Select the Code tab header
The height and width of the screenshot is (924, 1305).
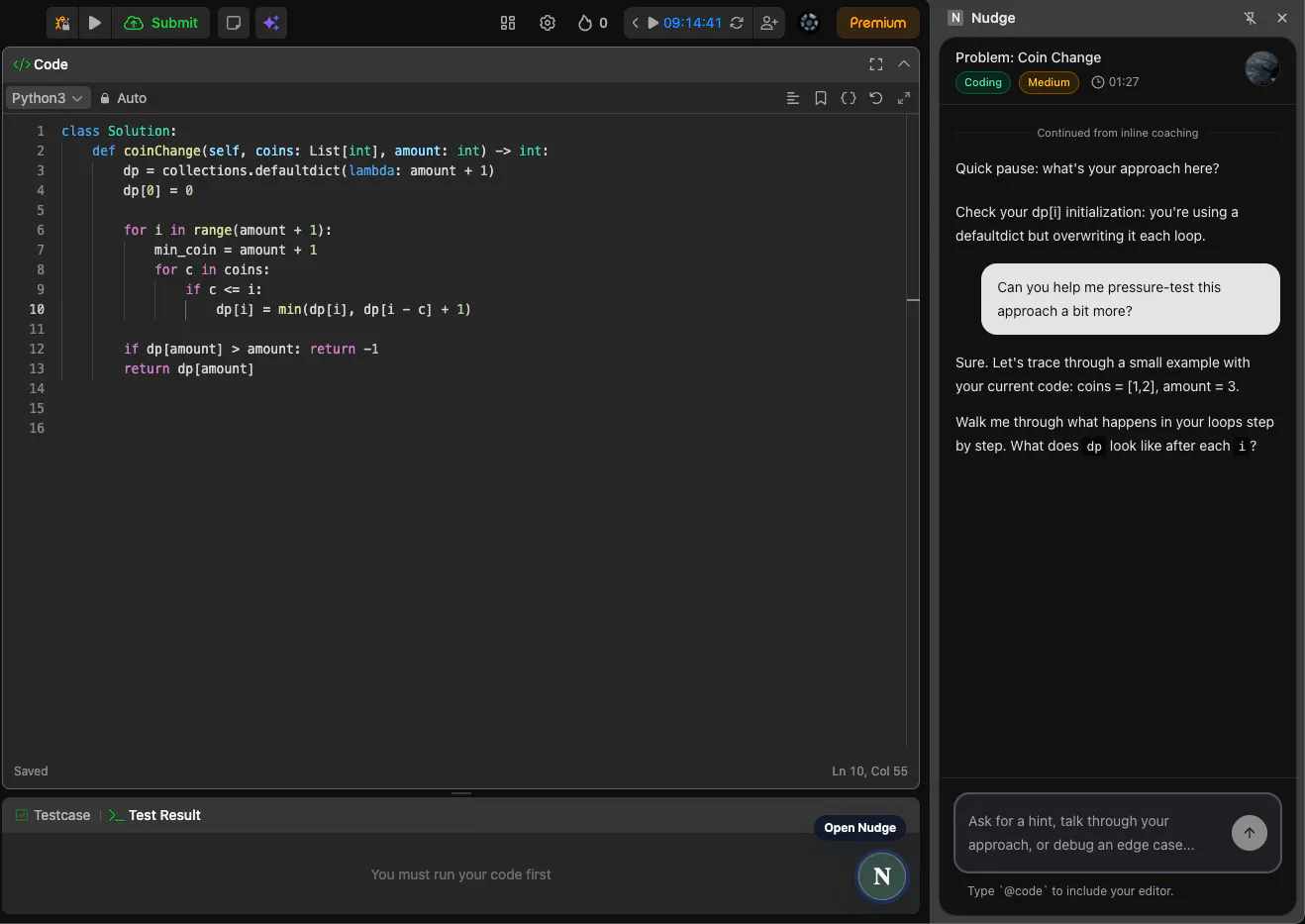click(41, 64)
